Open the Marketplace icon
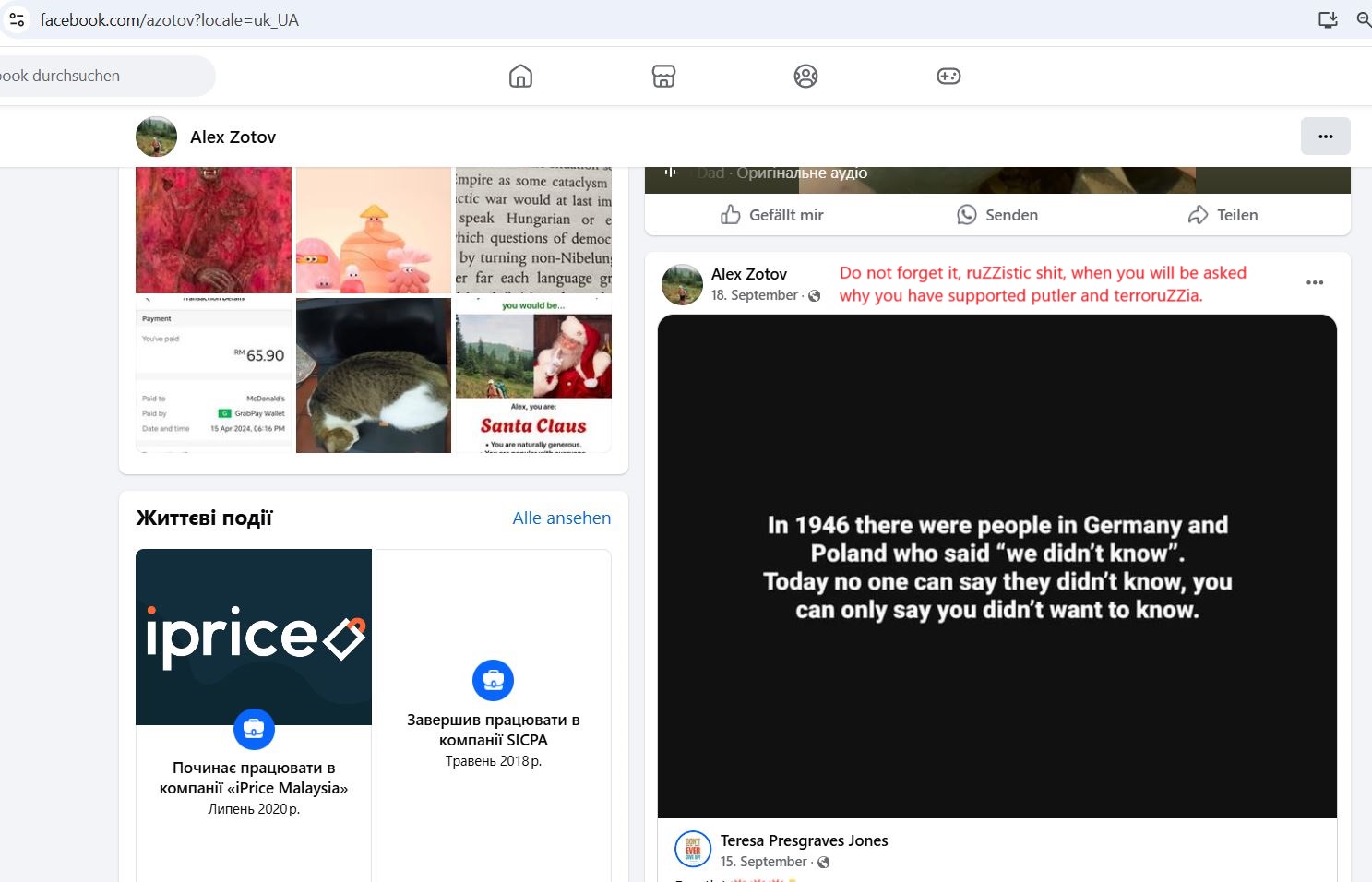The image size is (1372, 882). (663, 76)
